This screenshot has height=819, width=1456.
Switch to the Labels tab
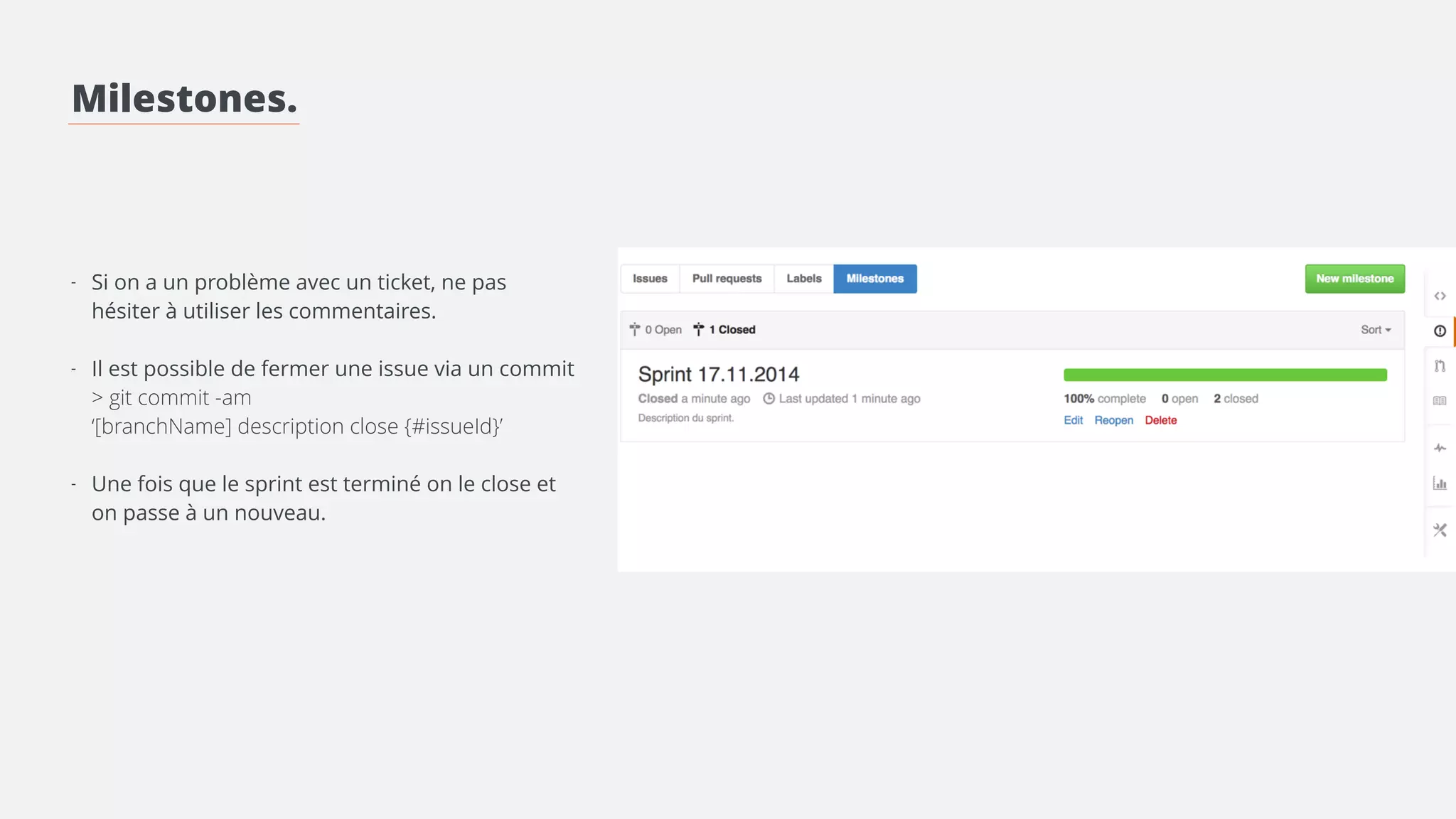804,279
